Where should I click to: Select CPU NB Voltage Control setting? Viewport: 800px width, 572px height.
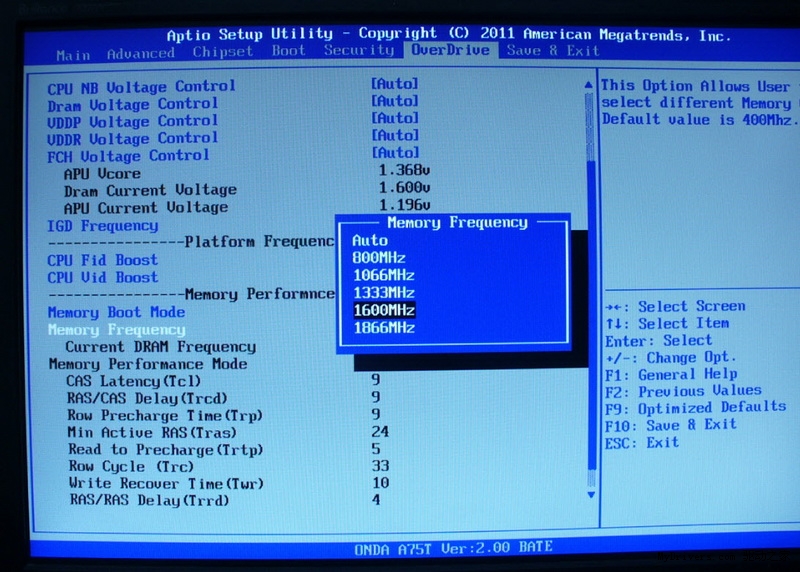[141, 87]
